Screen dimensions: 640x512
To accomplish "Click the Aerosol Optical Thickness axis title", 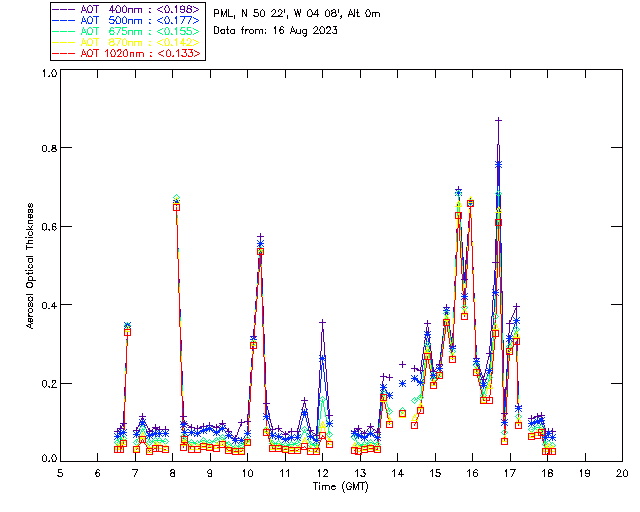I will [30, 266].
